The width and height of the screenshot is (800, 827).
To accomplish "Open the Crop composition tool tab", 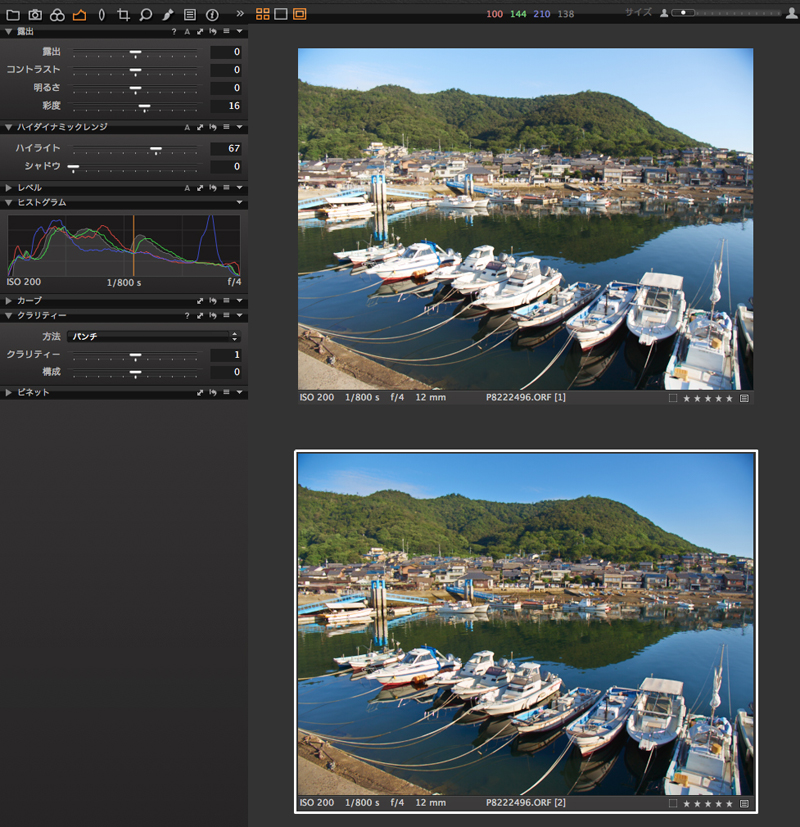I will tap(123, 15).
